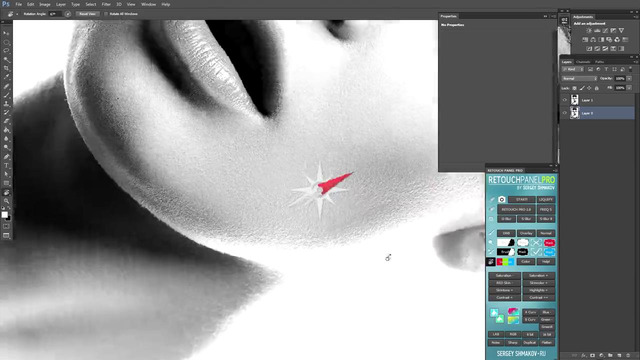
Task: Click Overlay button in Retouch Panel
Action: (x=526, y=233)
